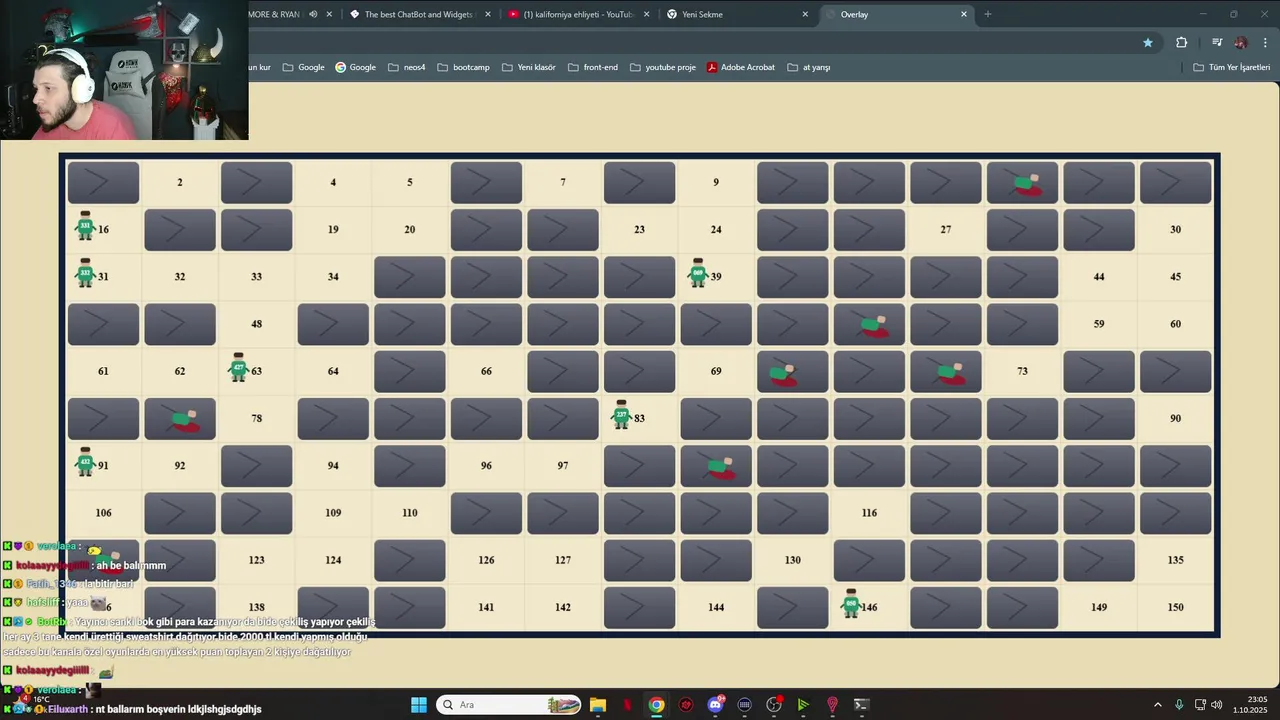Open Google Chrome from the taskbar
1280x720 pixels.
tap(656, 705)
